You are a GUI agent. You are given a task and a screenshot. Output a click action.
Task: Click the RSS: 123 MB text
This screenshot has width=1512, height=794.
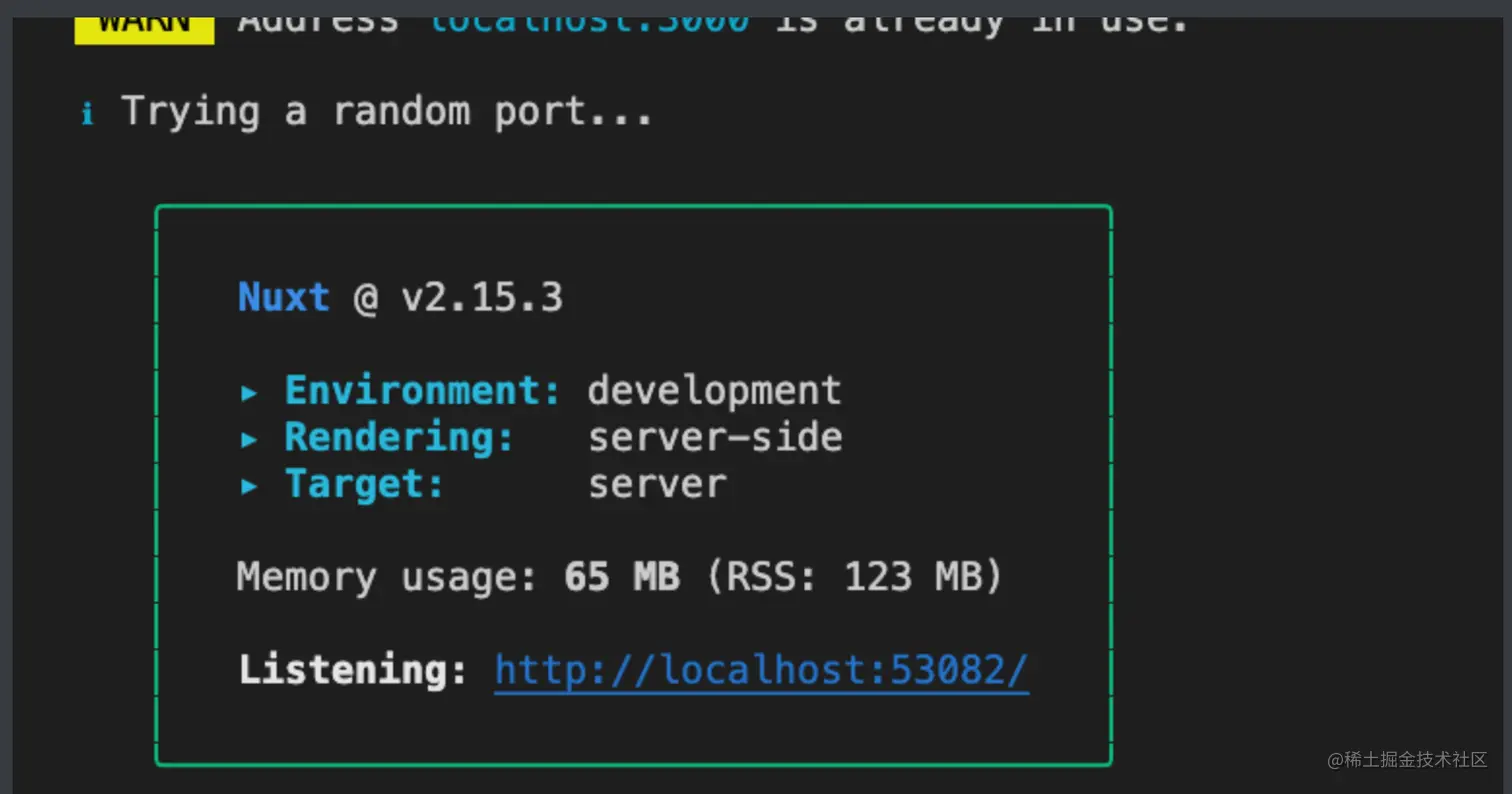855,577
